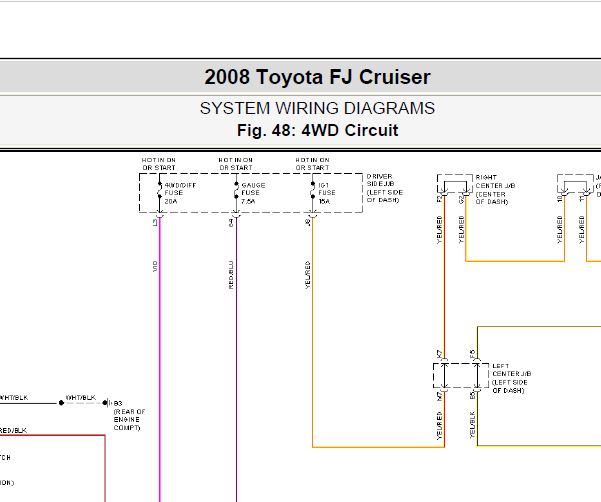This screenshot has height=502, width=601.
Task: Click the dashed WHT/BLK label near IB3
Action: 80,398
